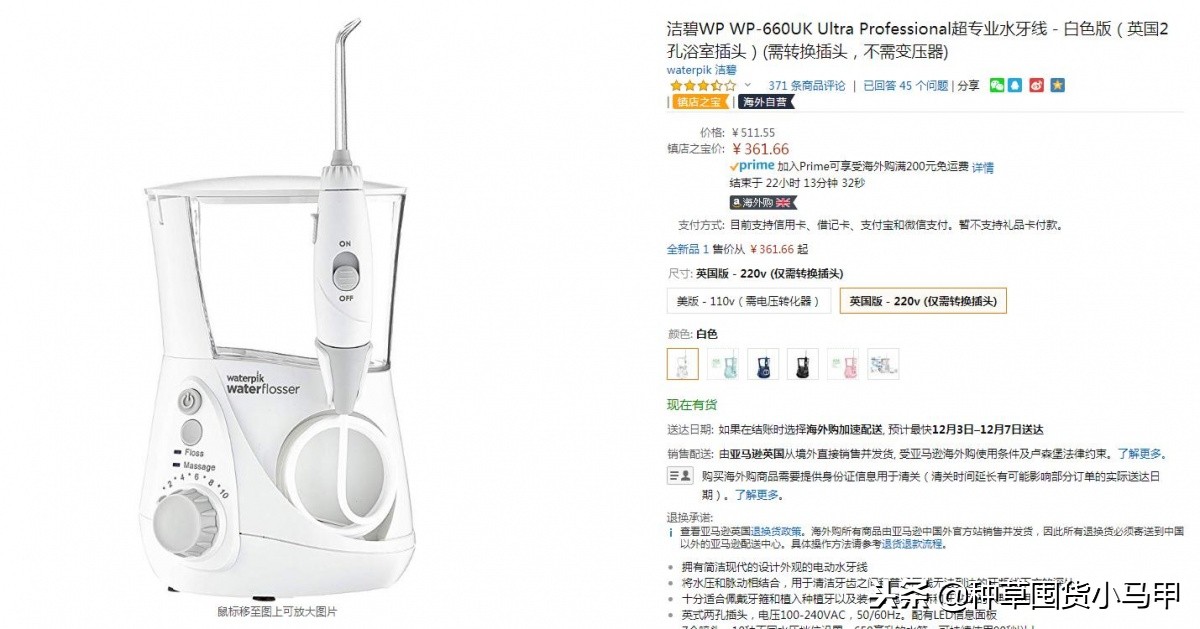The image size is (1200, 629).
Task: Choose the white color swatch
Action: (683, 364)
